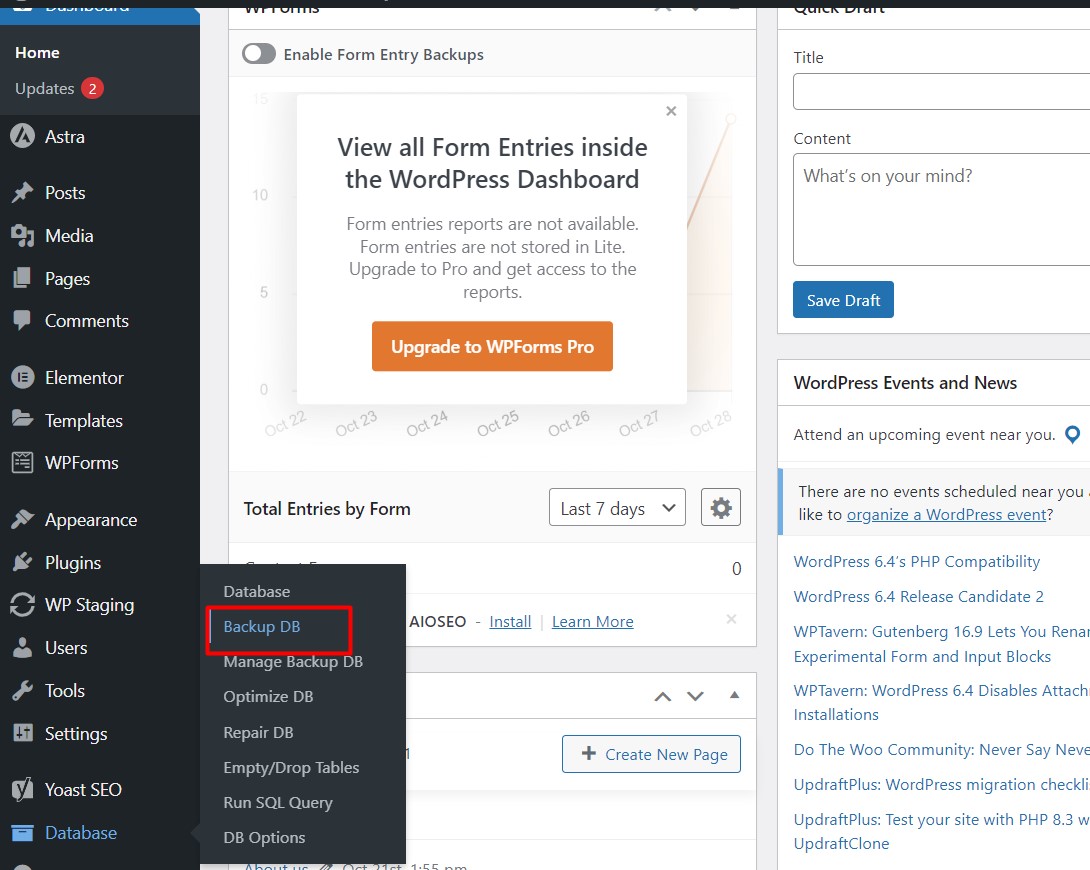The height and width of the screenshot is (870, 1090).
Task: Close the Upgrade to Pro popup
Action: (671, 111)
